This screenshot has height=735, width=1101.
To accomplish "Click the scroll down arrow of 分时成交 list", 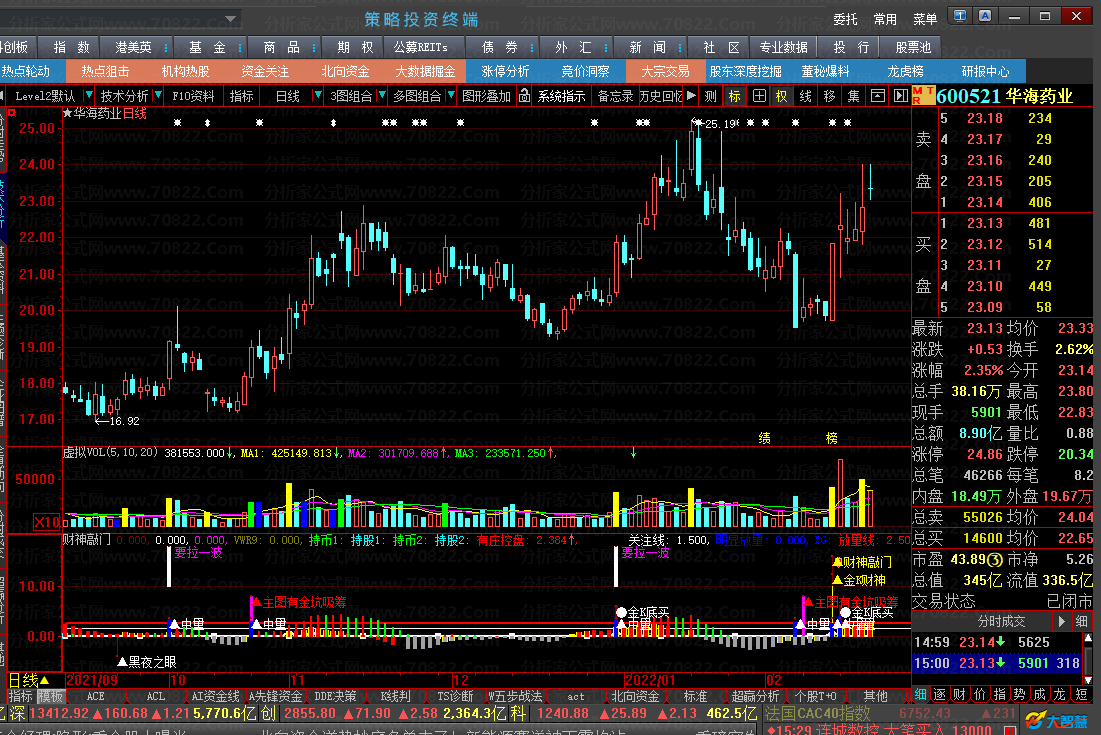I will click(x=1088, y=680).
